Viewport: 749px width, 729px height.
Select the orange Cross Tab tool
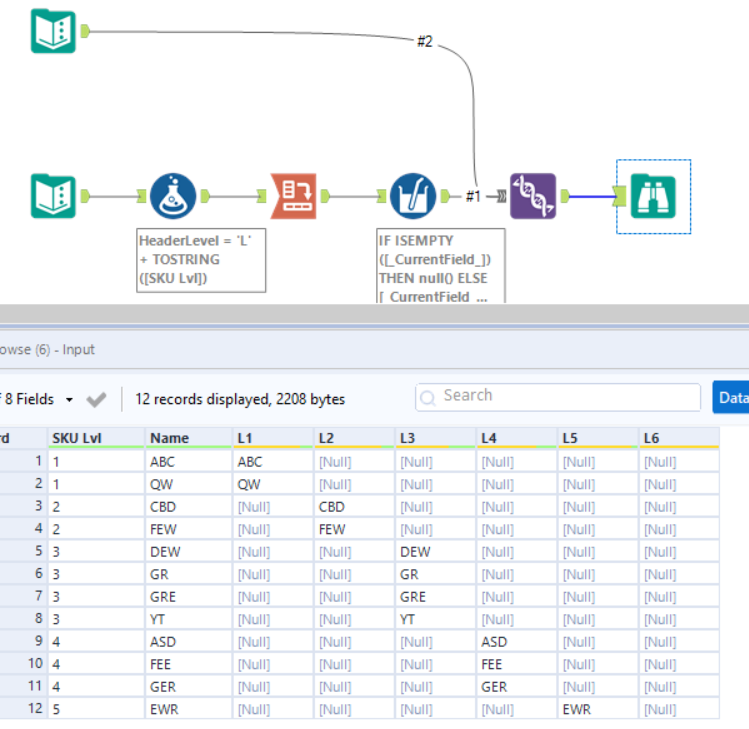(x=294, y=196)
